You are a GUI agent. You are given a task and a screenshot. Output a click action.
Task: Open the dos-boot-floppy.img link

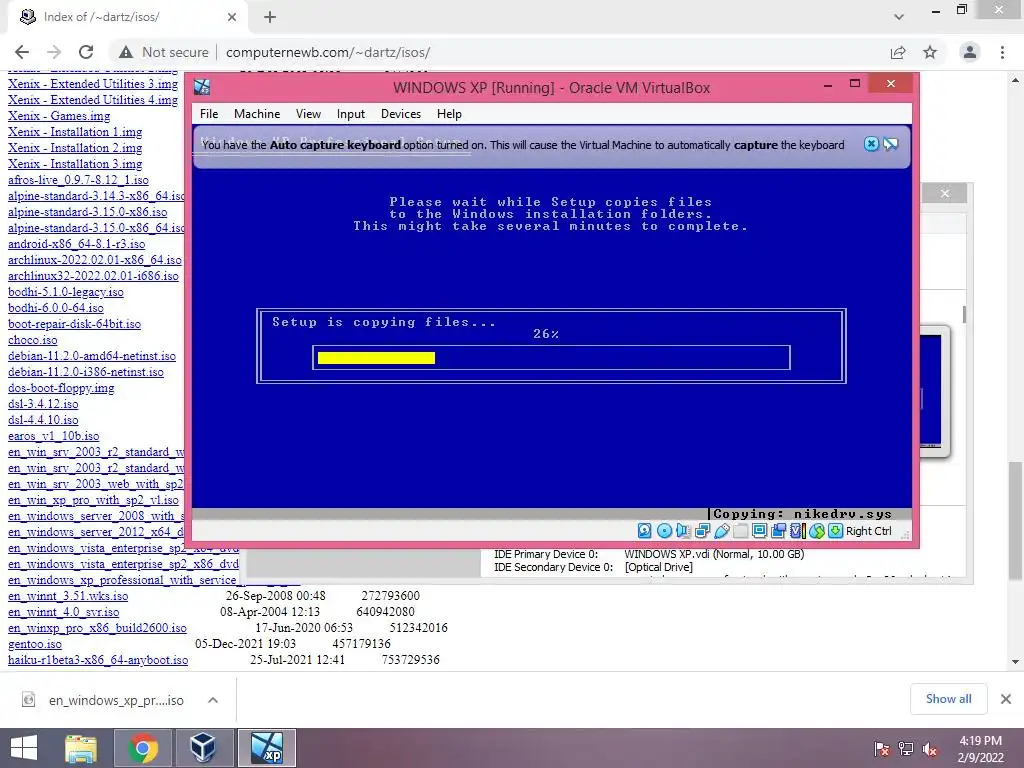(61, 388)
